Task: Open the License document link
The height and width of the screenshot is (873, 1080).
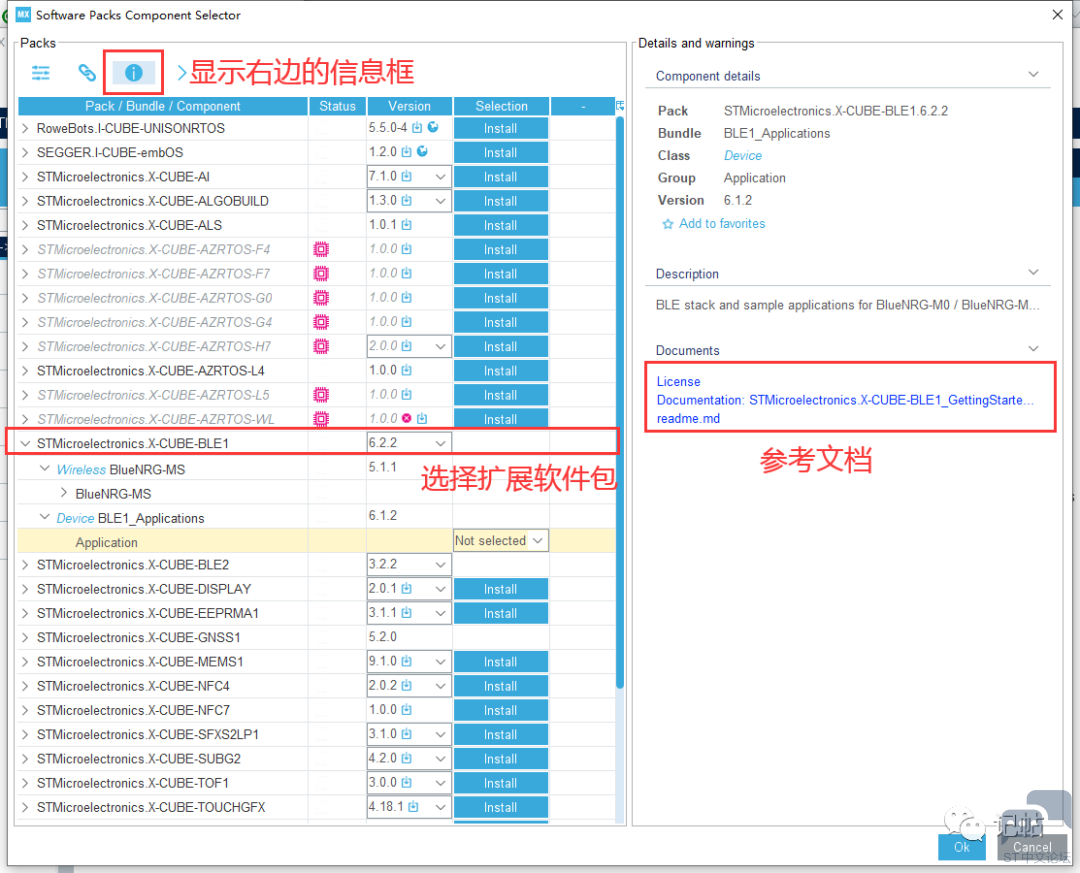Action: (678, 382)
